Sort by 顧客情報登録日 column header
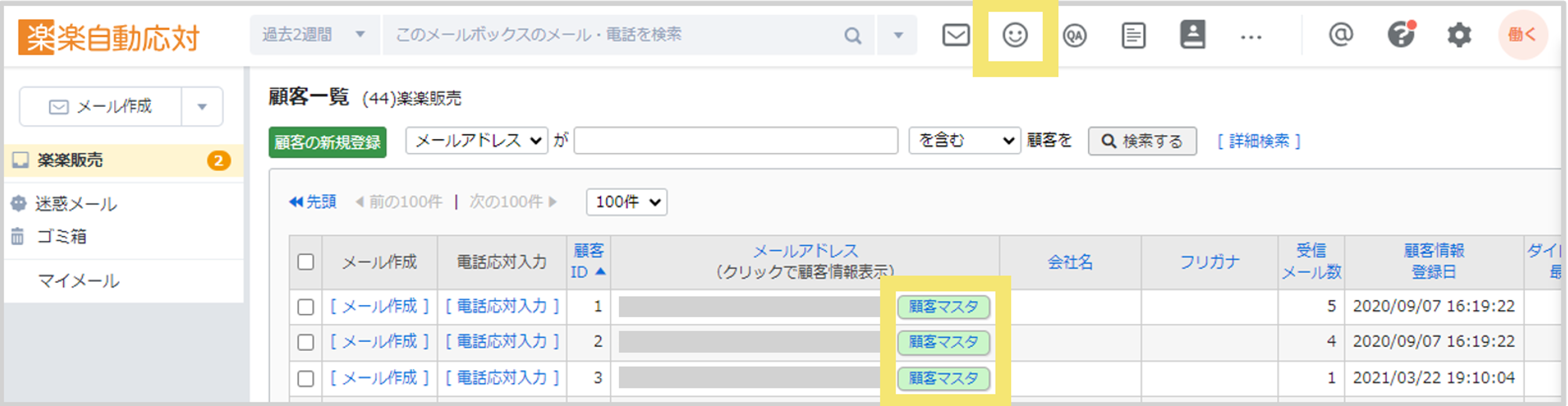 click(1434, 261)
